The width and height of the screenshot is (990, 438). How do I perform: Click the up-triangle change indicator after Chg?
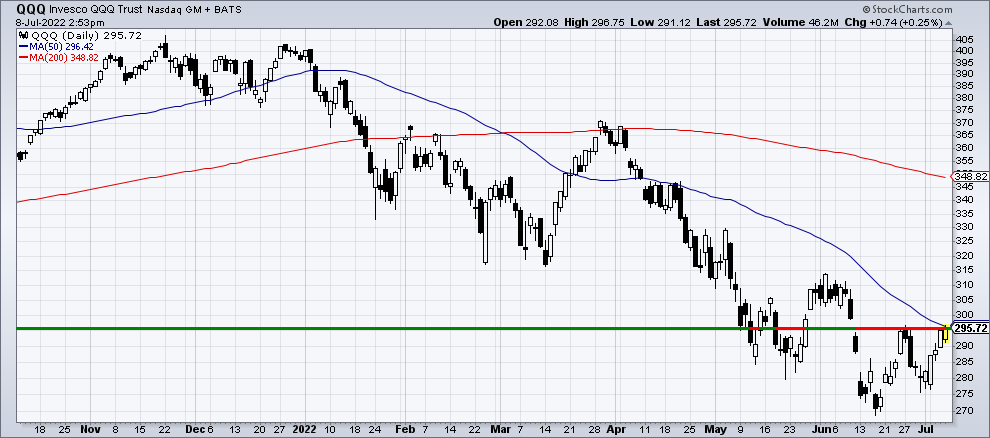click(948, 22)
